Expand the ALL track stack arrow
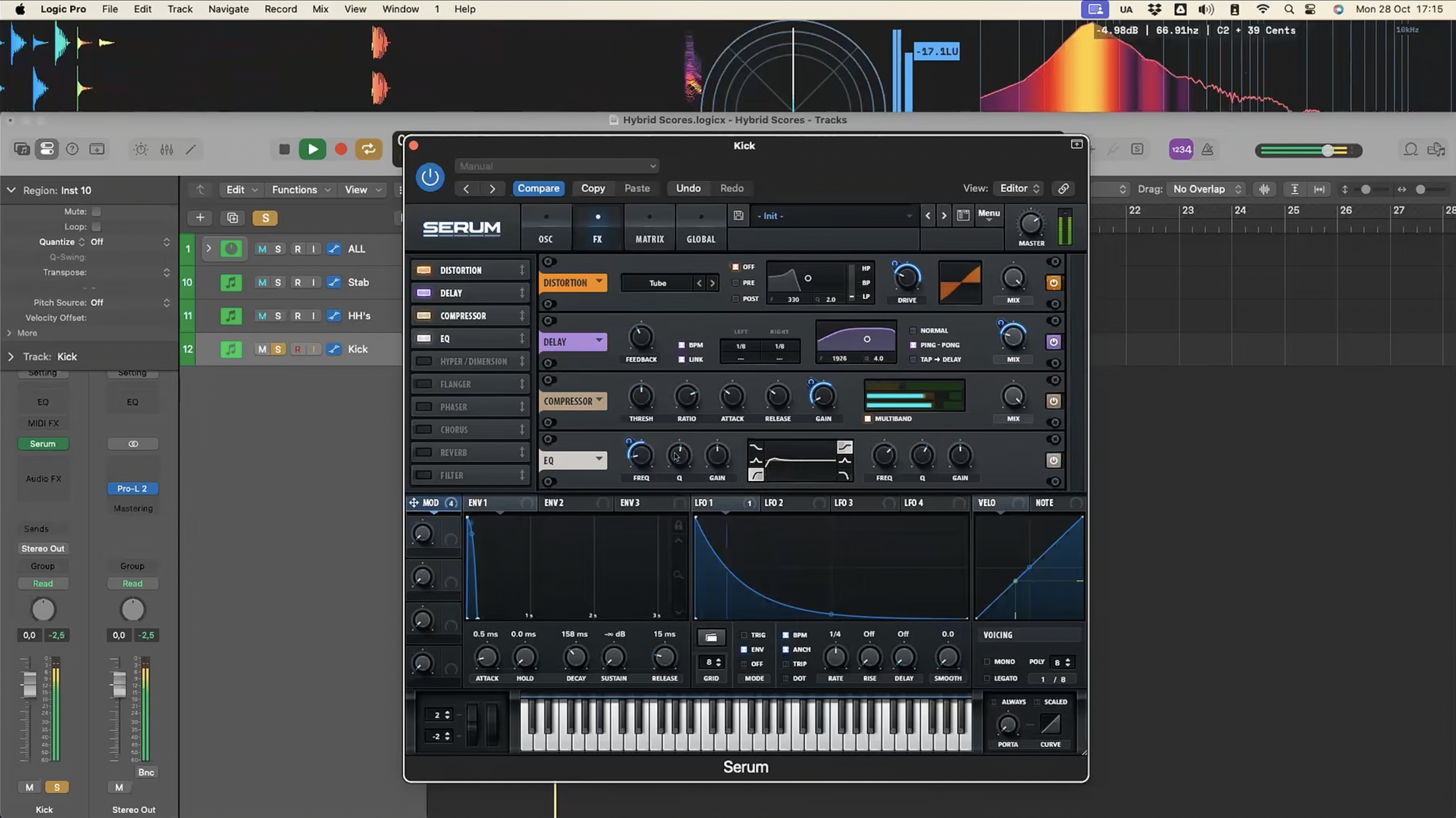The width and height of the screenshot is (1456, 818). pyautogui.click(x=208, y=249)
